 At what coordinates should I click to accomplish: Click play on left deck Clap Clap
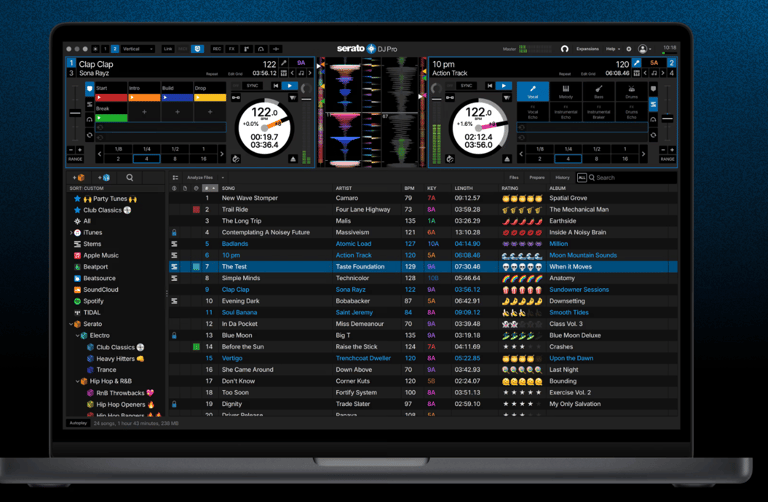290,86
